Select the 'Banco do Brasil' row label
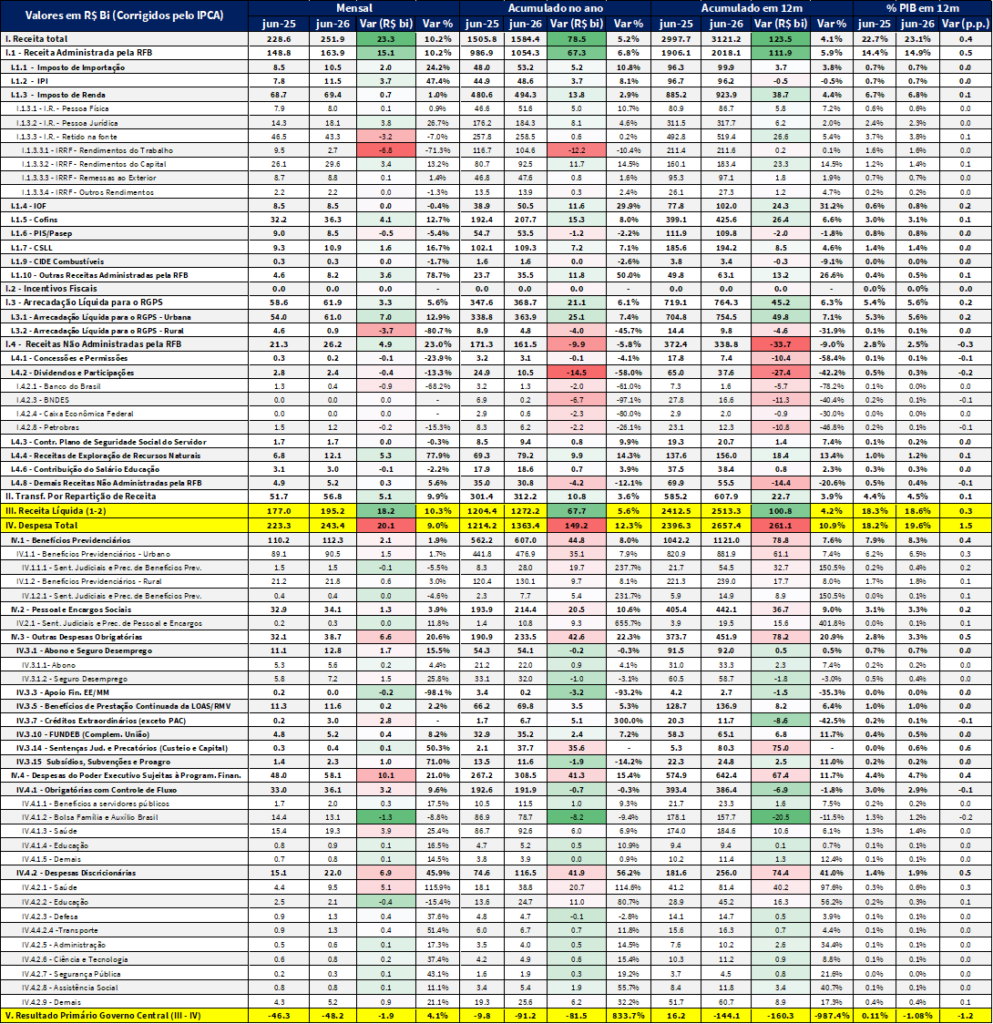The height and width of the screenshot is (1024, 993). (58, 386)
